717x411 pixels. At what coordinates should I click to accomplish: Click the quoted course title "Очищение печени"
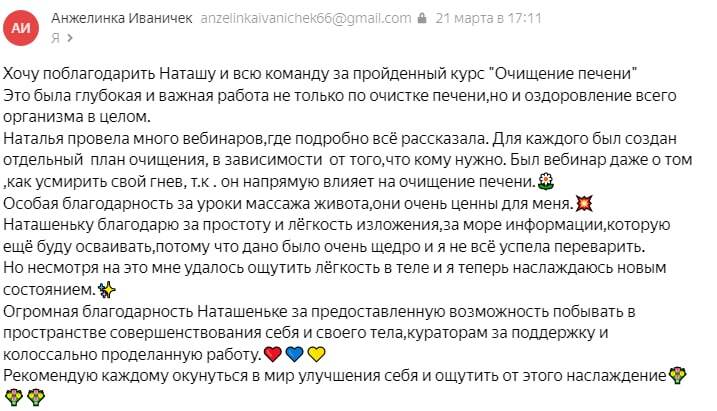[x=563, y=73]
